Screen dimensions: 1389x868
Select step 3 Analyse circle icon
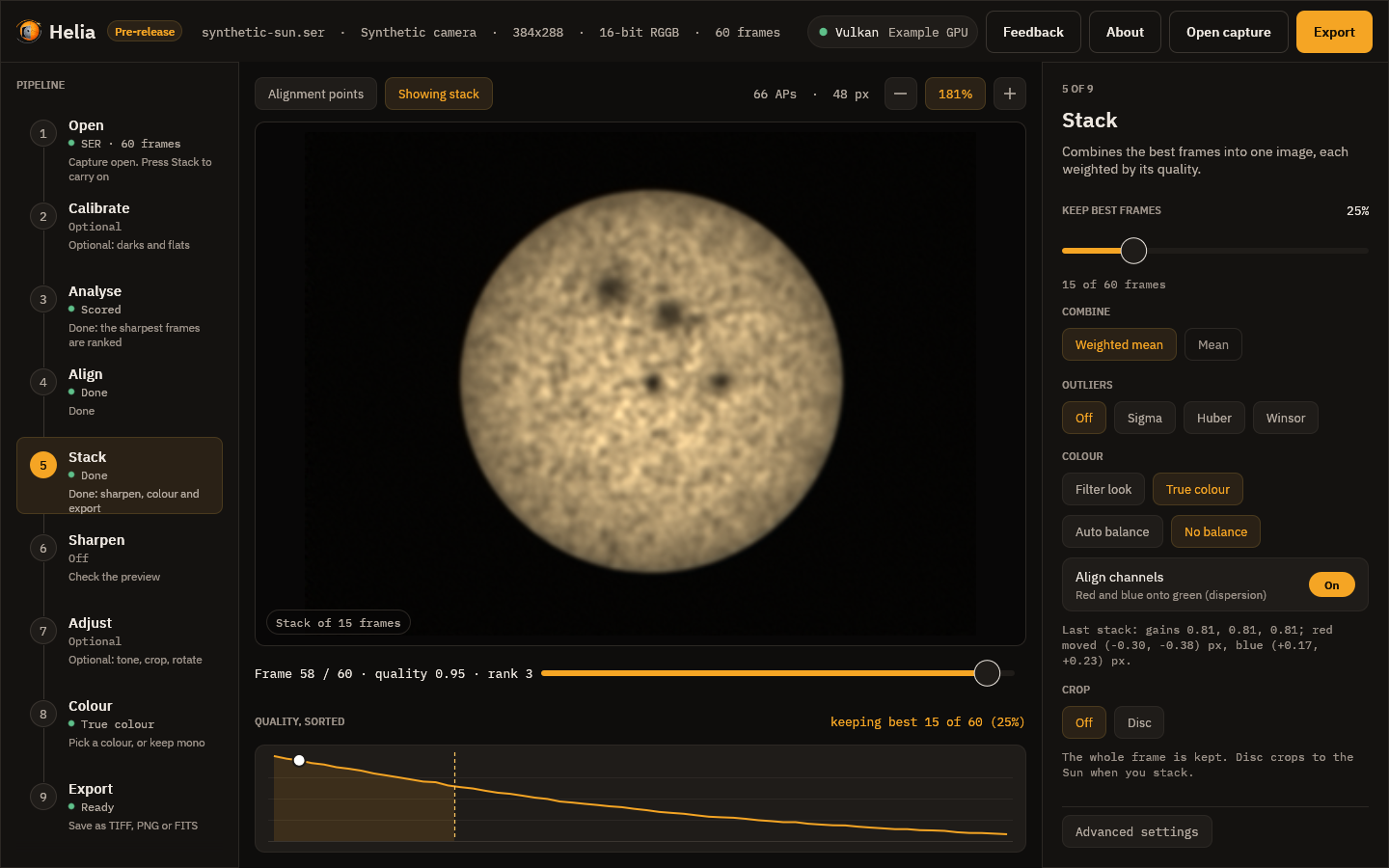tap(42, 299)
